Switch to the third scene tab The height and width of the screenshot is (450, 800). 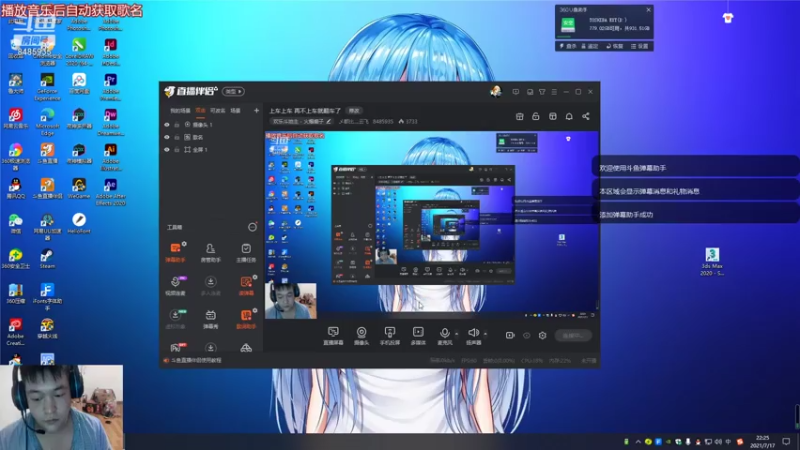[218, 110]
